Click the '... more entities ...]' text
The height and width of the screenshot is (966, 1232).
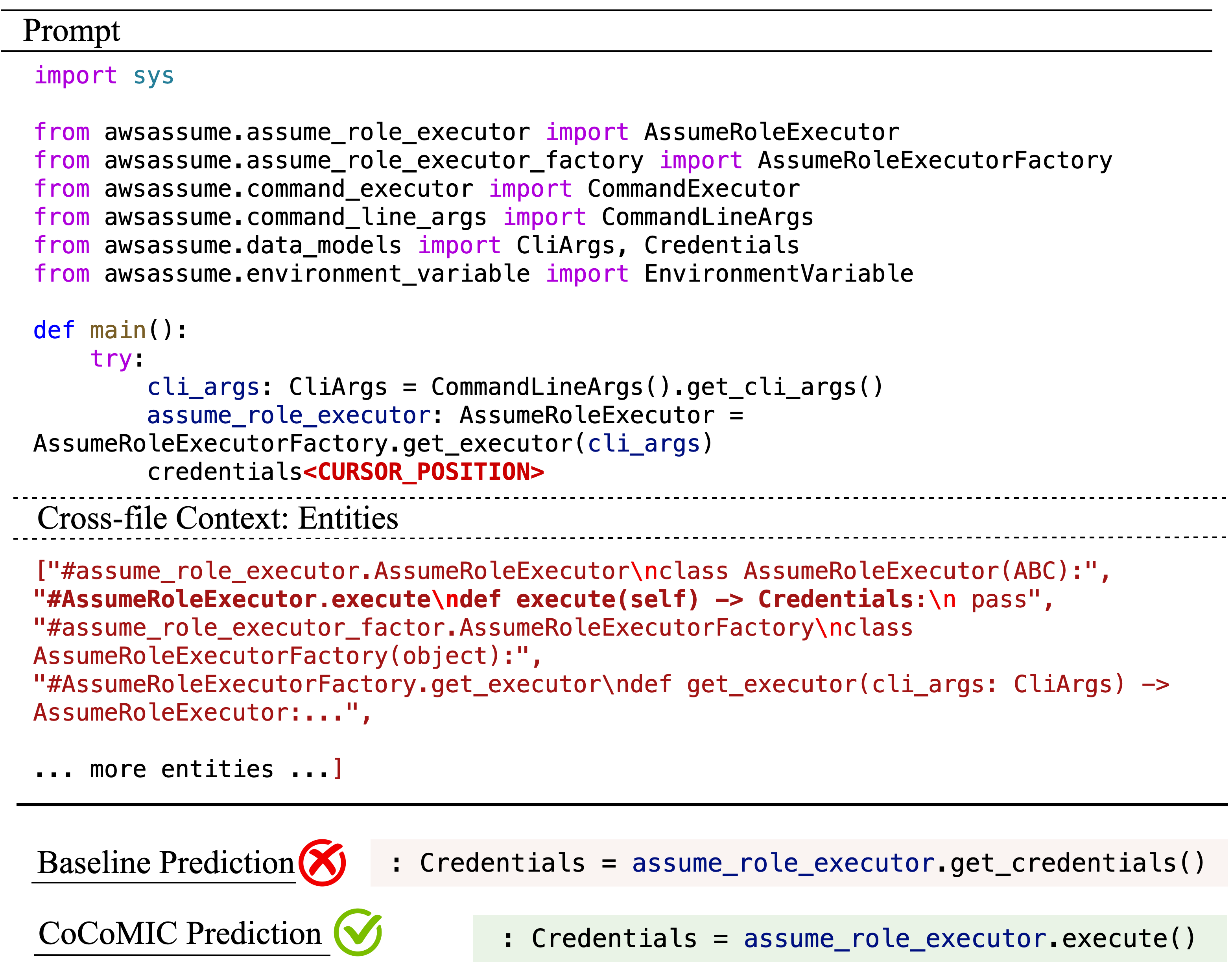tap(188, 769)
